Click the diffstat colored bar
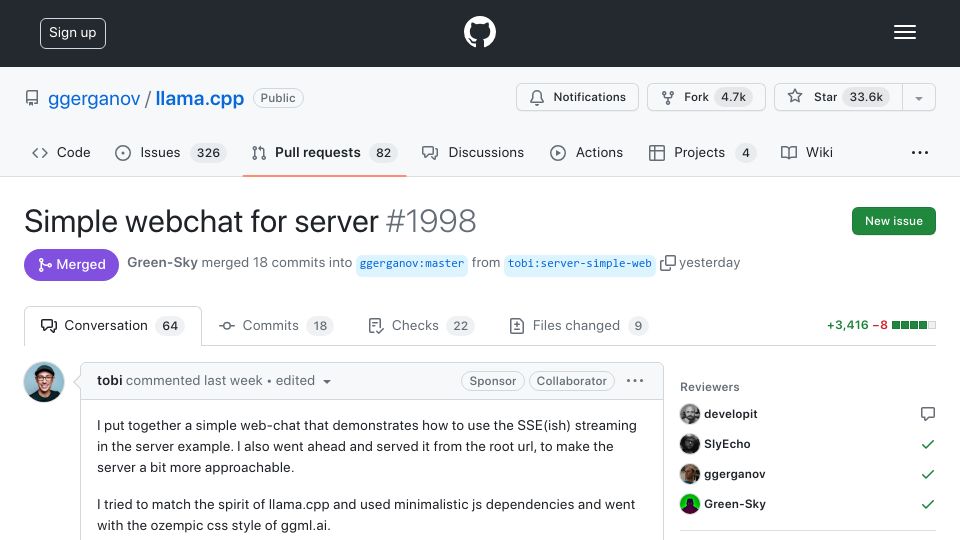 913,325
